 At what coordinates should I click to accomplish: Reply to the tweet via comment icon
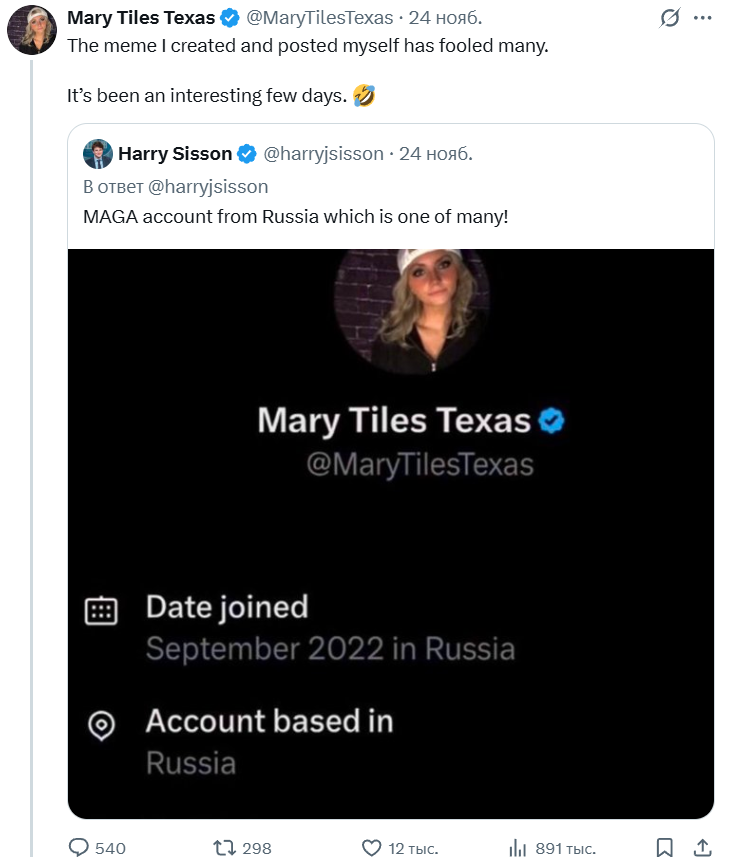79,848
